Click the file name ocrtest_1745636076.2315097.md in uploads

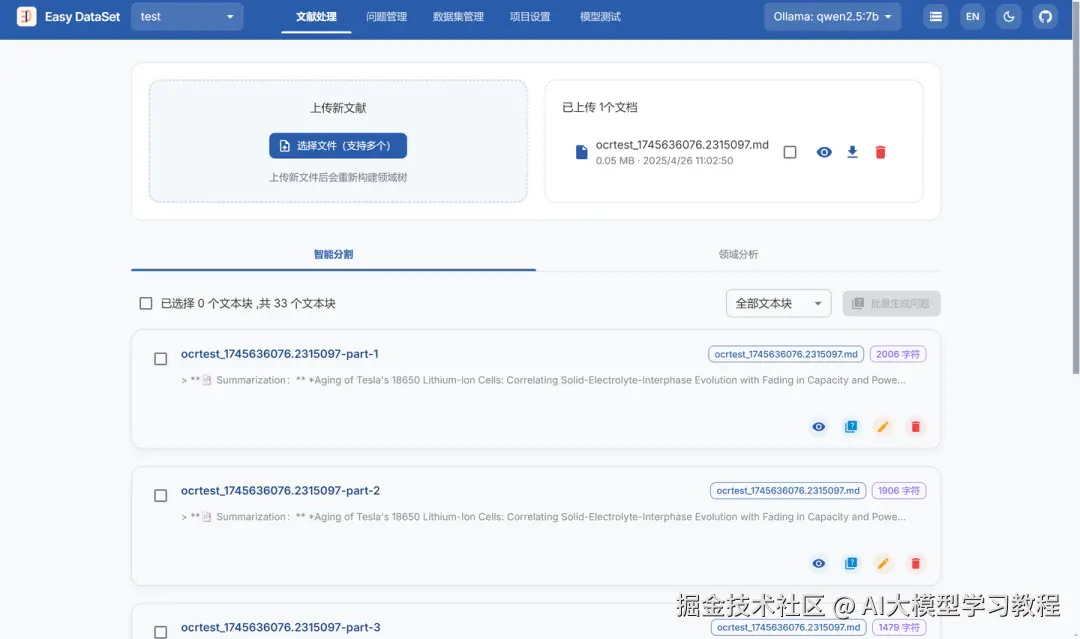tap(682, 145)
